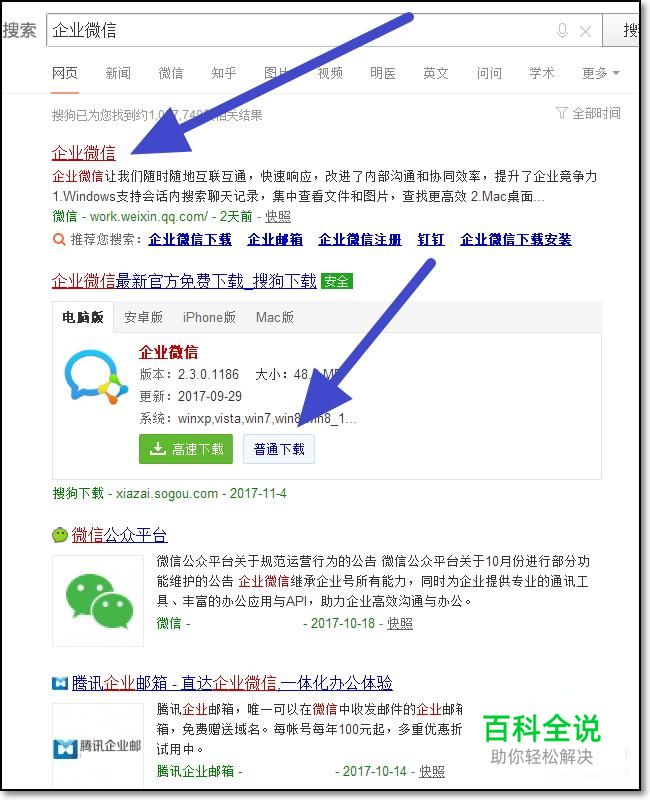Click the green WeChat logo thumbnail
650x800 pixels.
pyautogui.click(x=98, y=600)
